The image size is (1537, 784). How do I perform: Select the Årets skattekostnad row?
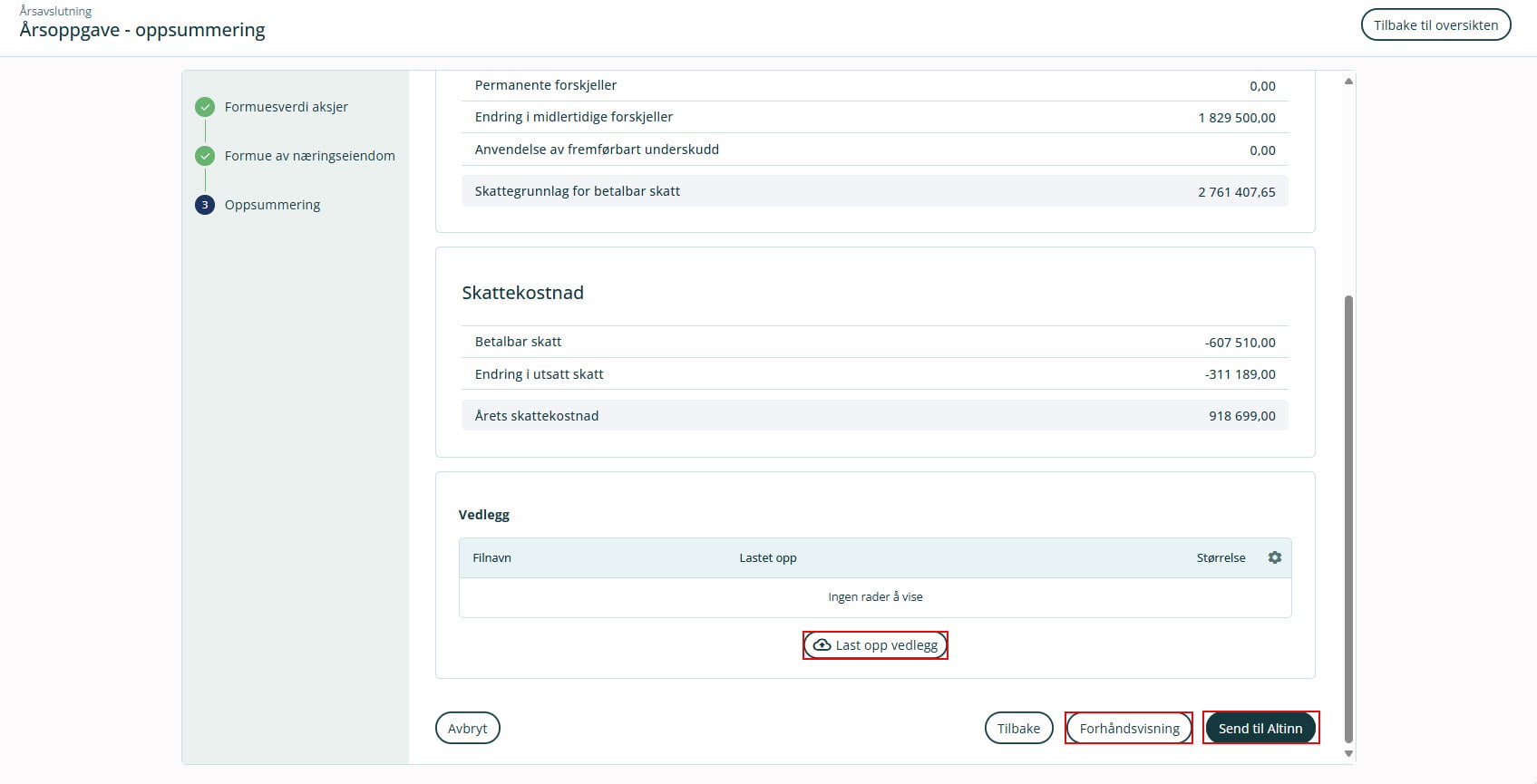pyautogui.click(x=874, y=416)
